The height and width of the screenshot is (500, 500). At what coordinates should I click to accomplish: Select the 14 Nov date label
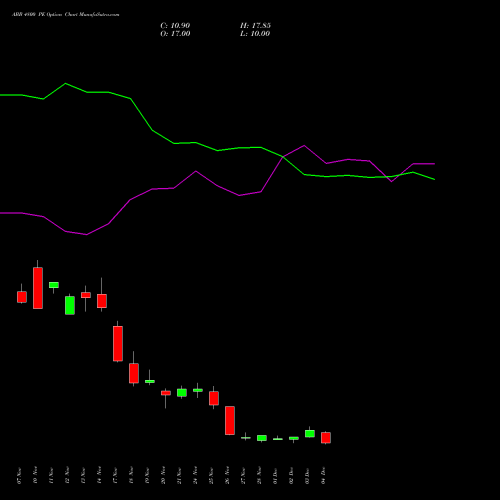pos(99,476)
